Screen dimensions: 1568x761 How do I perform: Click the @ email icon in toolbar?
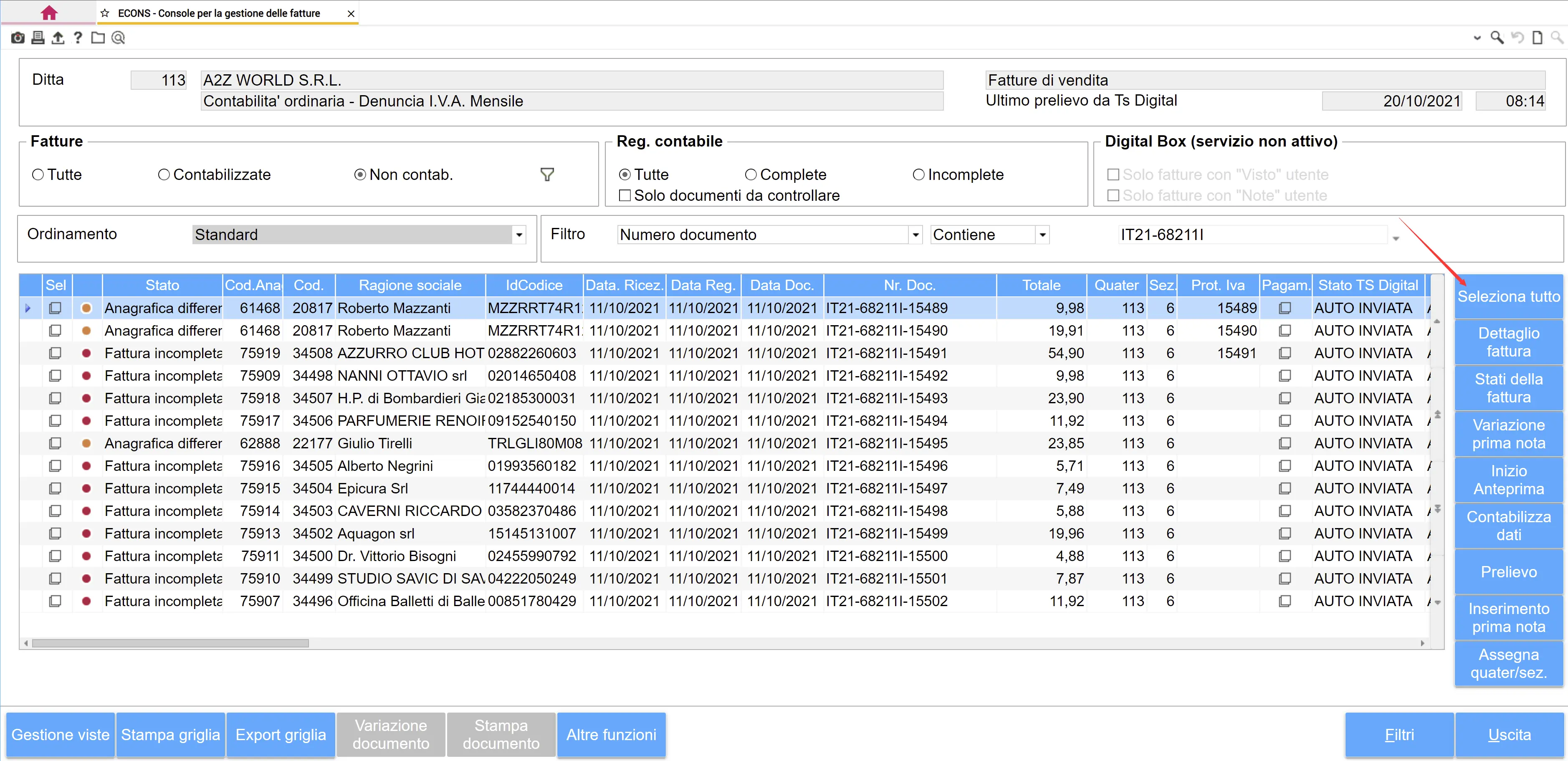coord(119,38)
